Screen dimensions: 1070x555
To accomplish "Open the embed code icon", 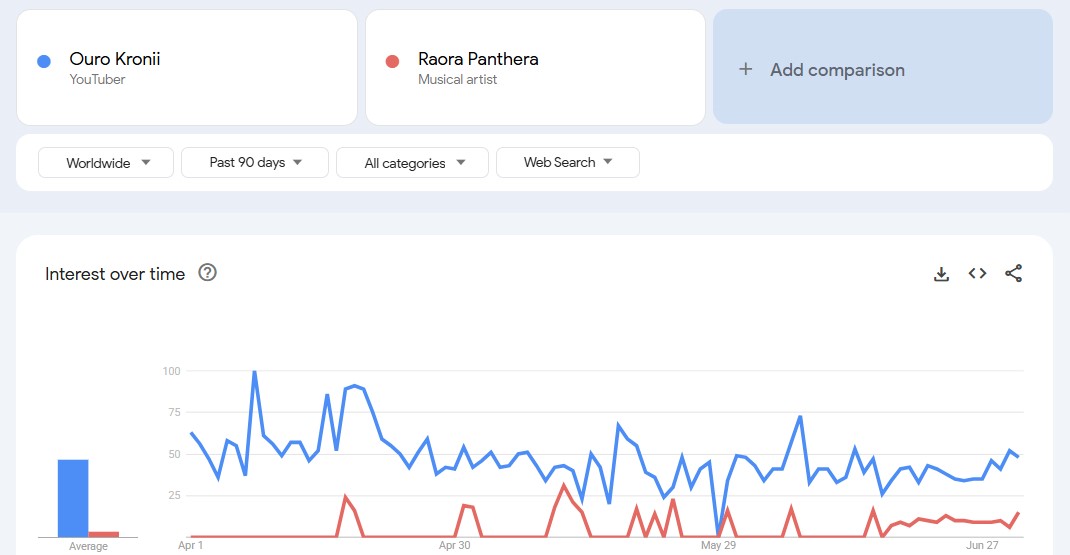I will tap(977, 273).
